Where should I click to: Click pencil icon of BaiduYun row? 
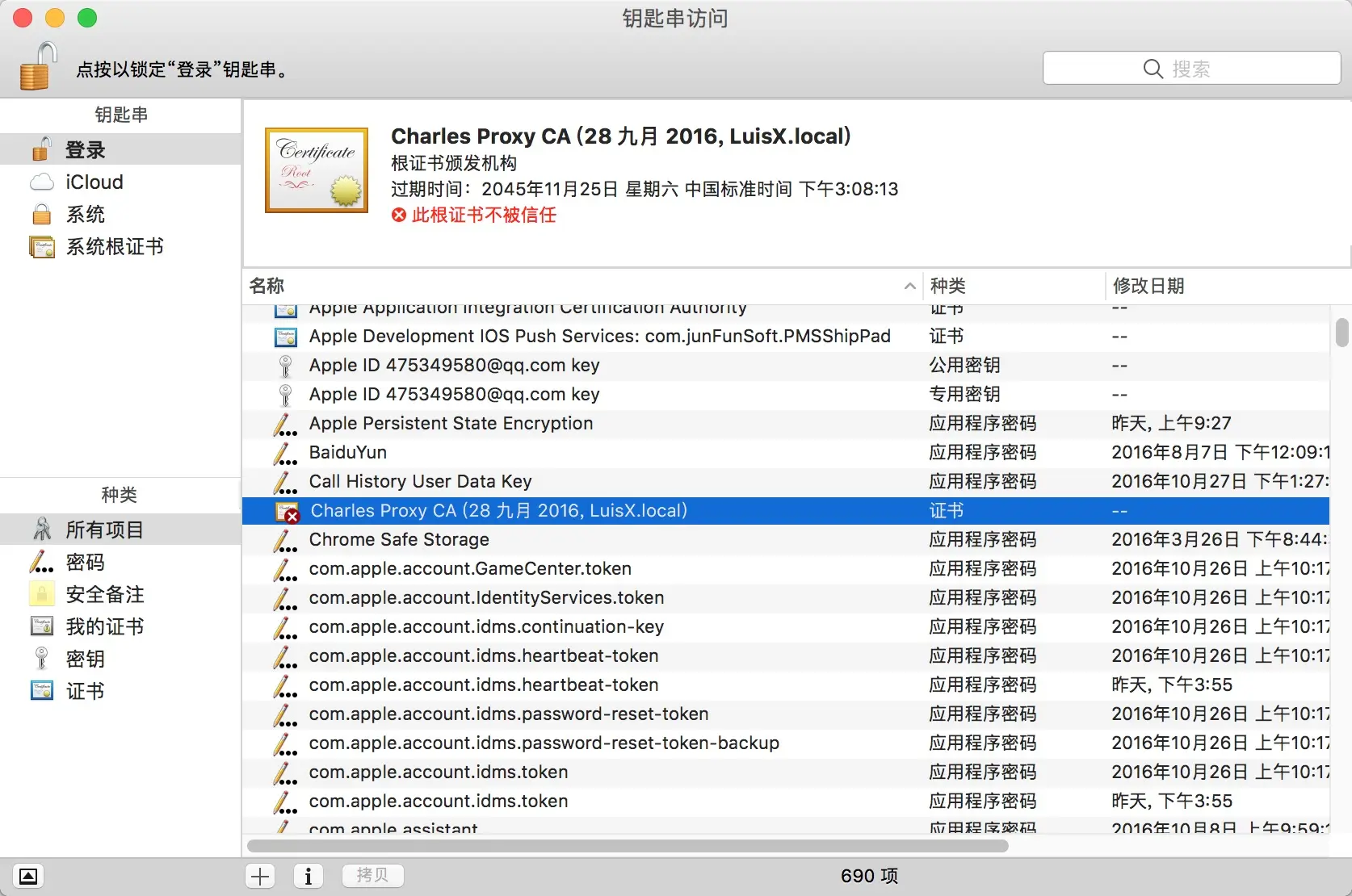pyautogui.click(x=285, y=453)
